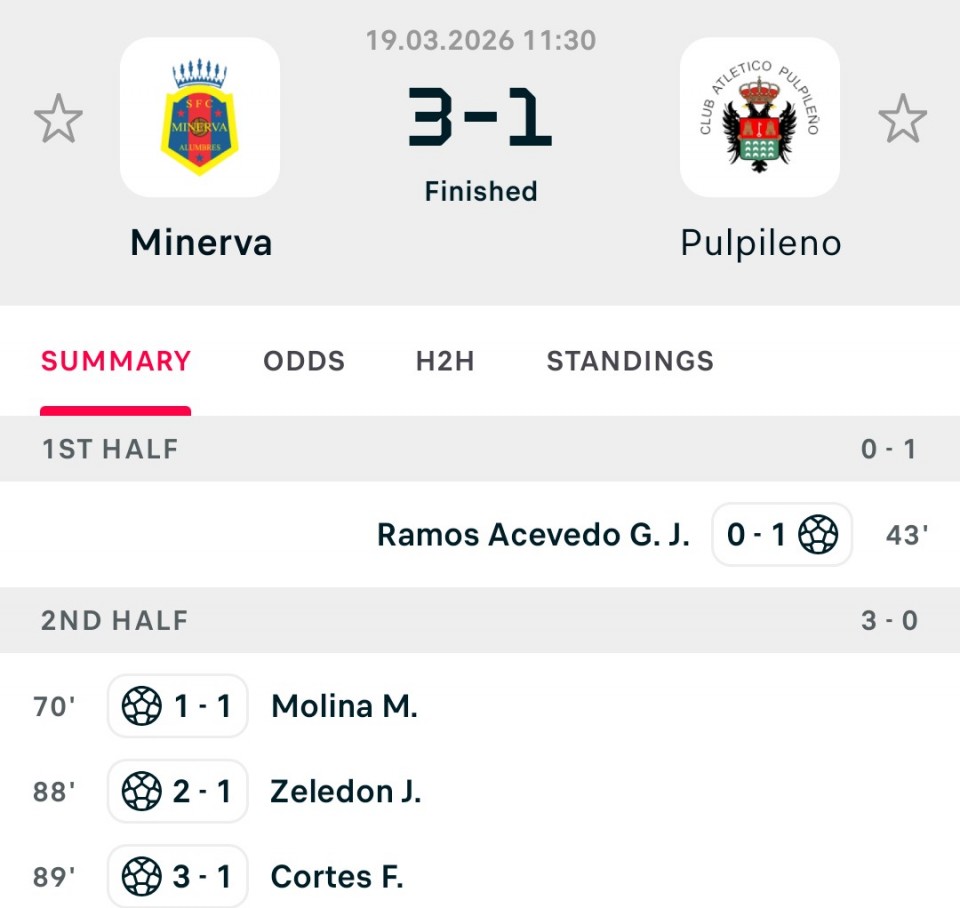Tap the 1 - 1 goal ball icon
The height and width of the screenshot is (908, 960).
tap(142, 707)
